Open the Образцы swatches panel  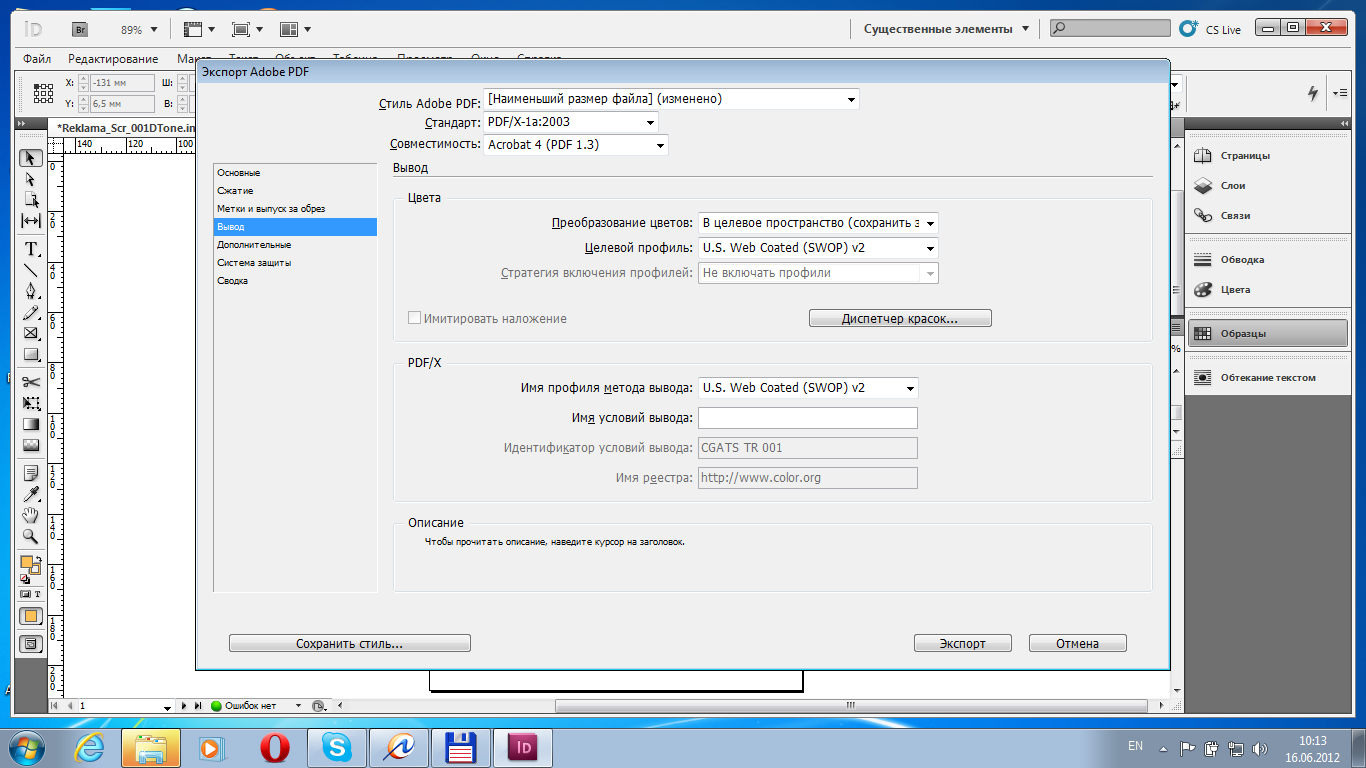[1267, 334]
